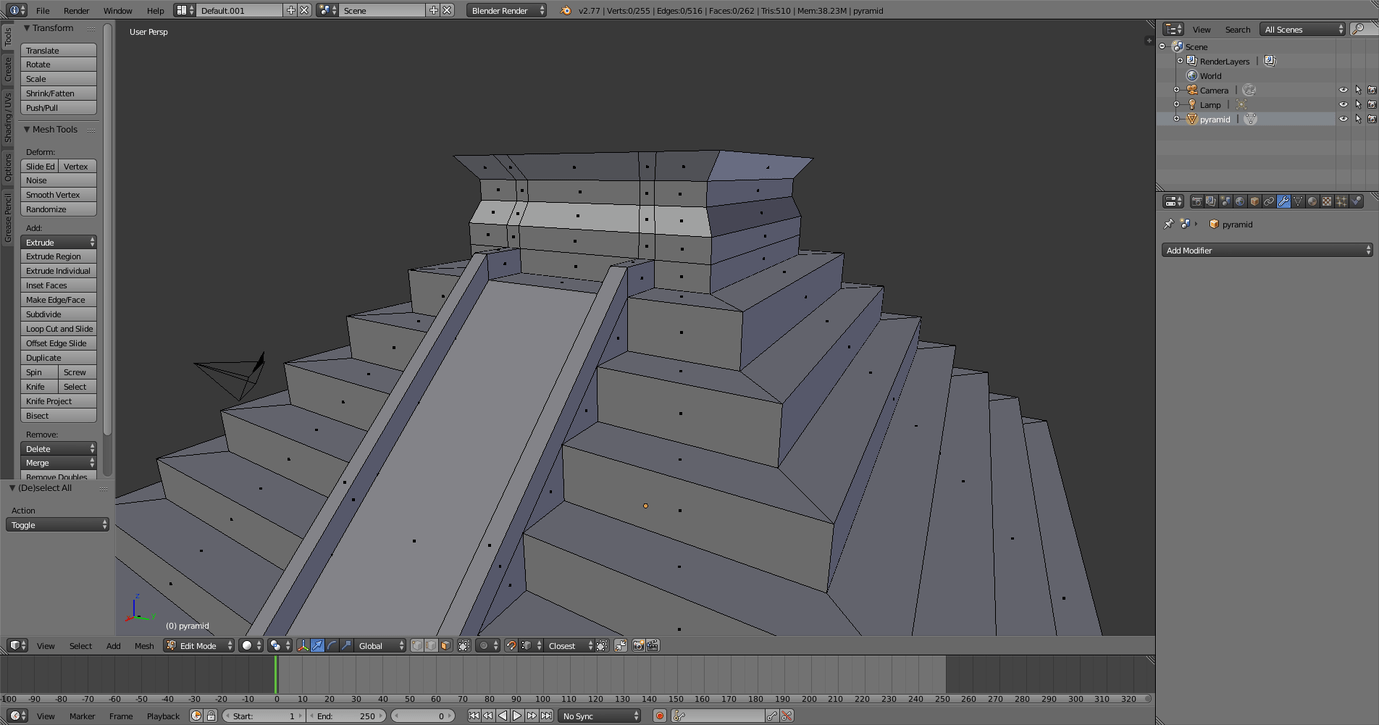Open the Add Modifier dropdown
This screenshot has height=725, width=1379.
click(1267, 250)
